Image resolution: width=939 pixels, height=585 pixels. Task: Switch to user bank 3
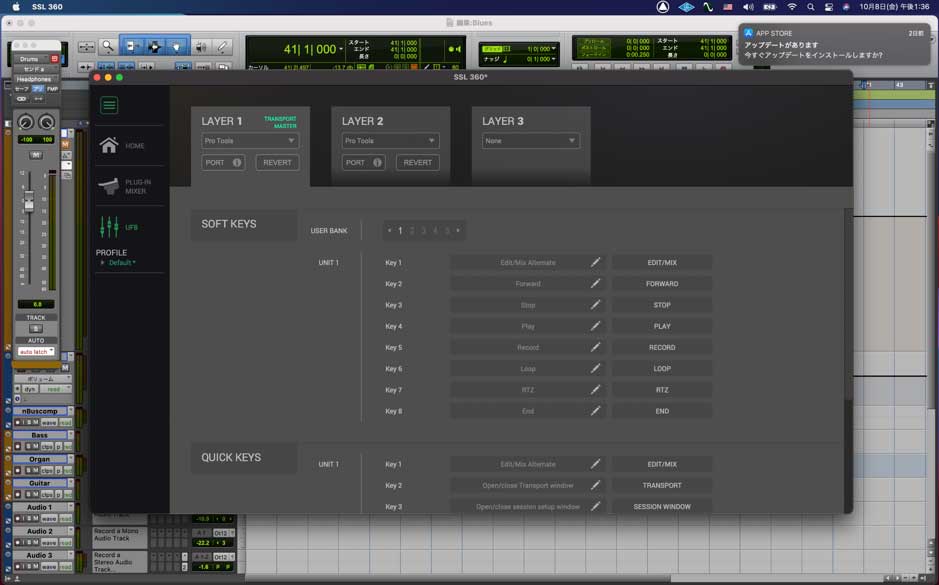coord(423,231)
